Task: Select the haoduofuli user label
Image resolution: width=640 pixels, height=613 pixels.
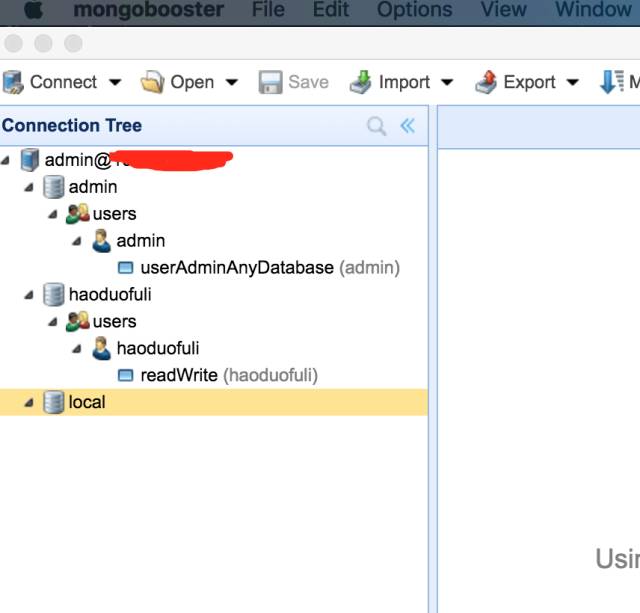Action: (x=158, y=349)
